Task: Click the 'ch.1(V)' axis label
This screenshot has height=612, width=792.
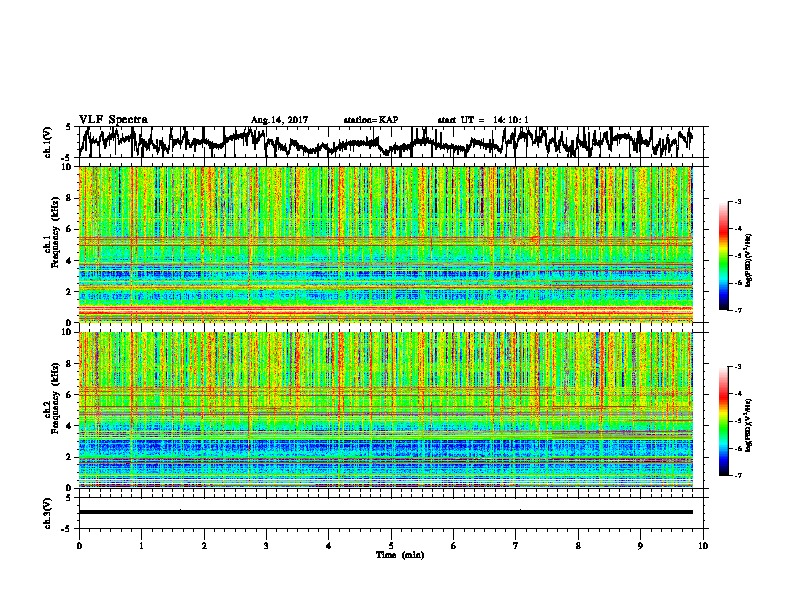Action: pos(48,142)
